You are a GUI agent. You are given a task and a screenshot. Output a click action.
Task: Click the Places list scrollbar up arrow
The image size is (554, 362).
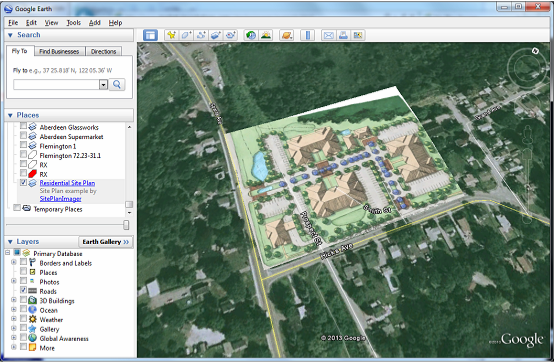click(x=129, y=126)
